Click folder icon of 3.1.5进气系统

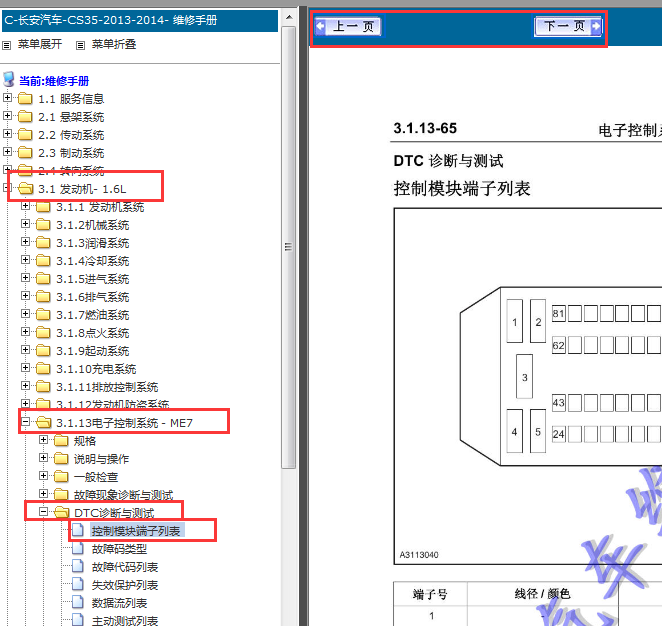[43, 278]
